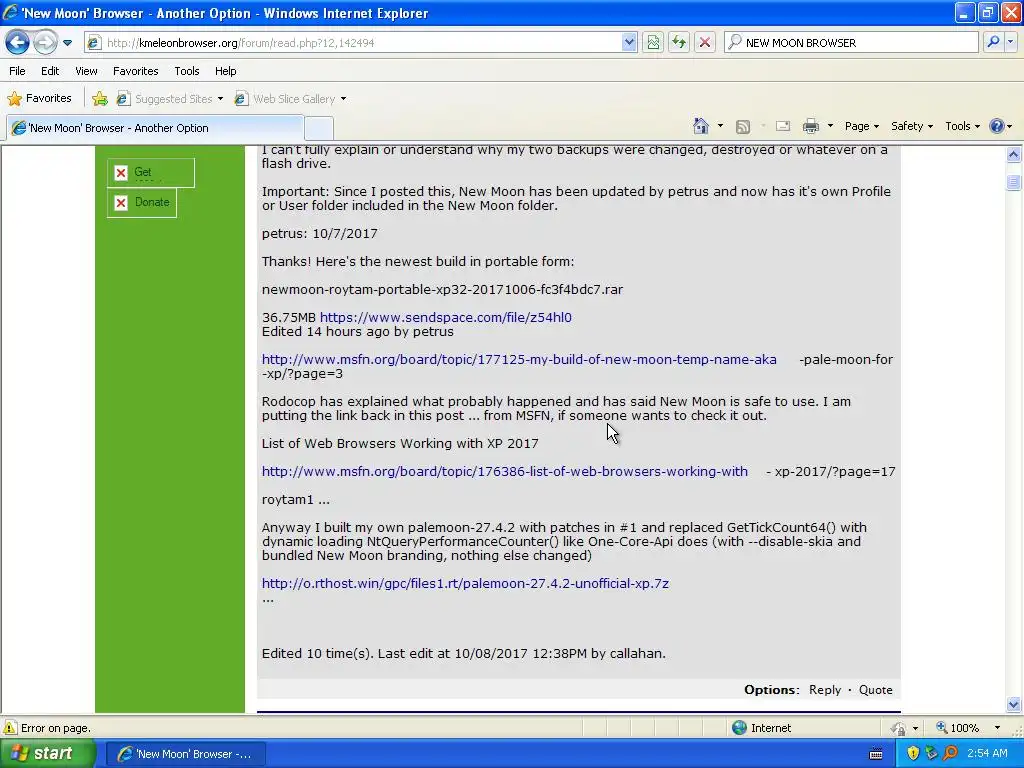Click the 2:54 AM clock
1024x768 pixels.
click(987, 754)
